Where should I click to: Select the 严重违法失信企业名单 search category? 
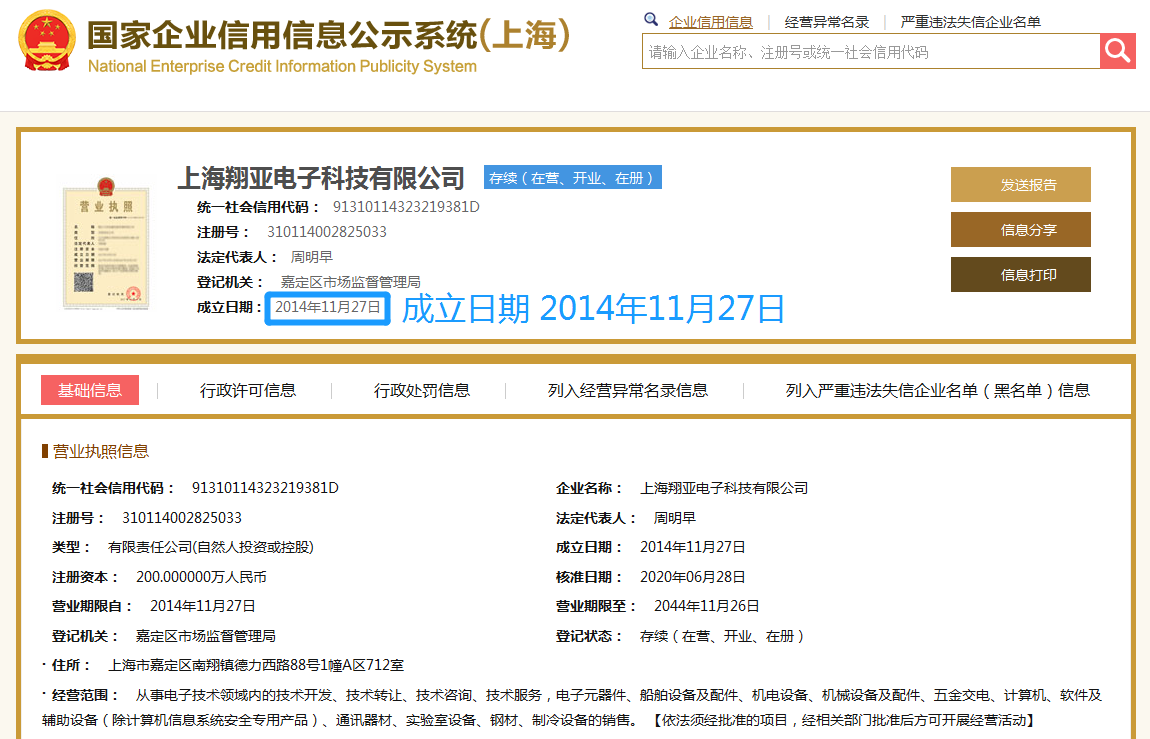coord(970,22)
